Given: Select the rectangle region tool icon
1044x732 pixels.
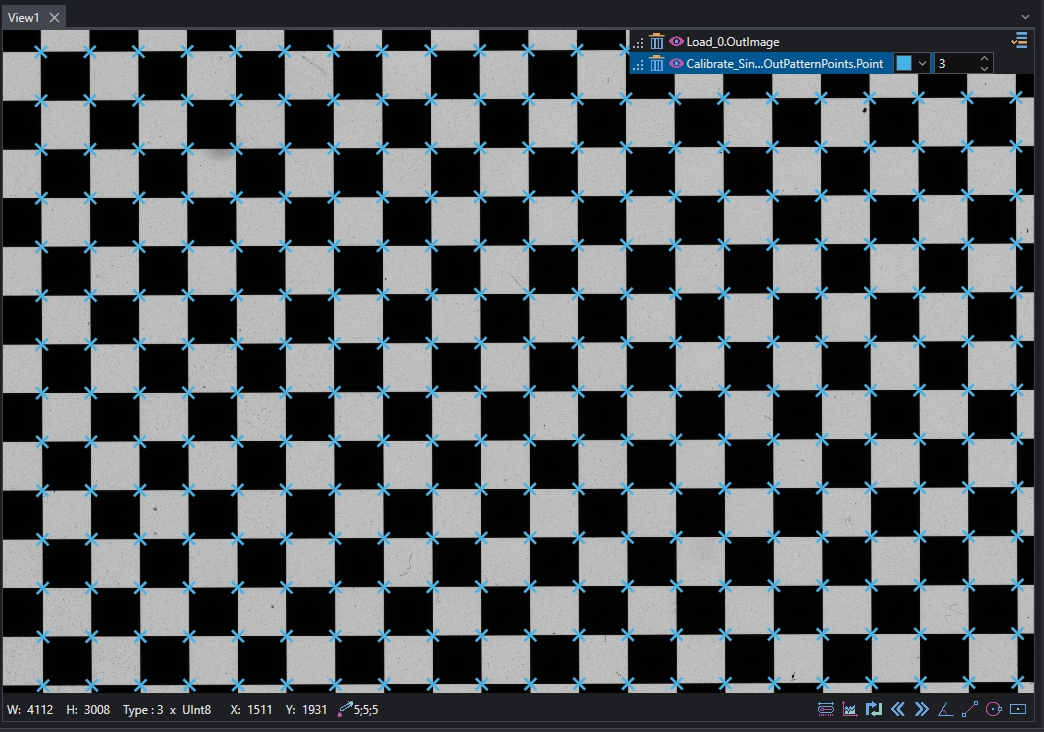Looking at the screenshot, I should coord(1018,709).
